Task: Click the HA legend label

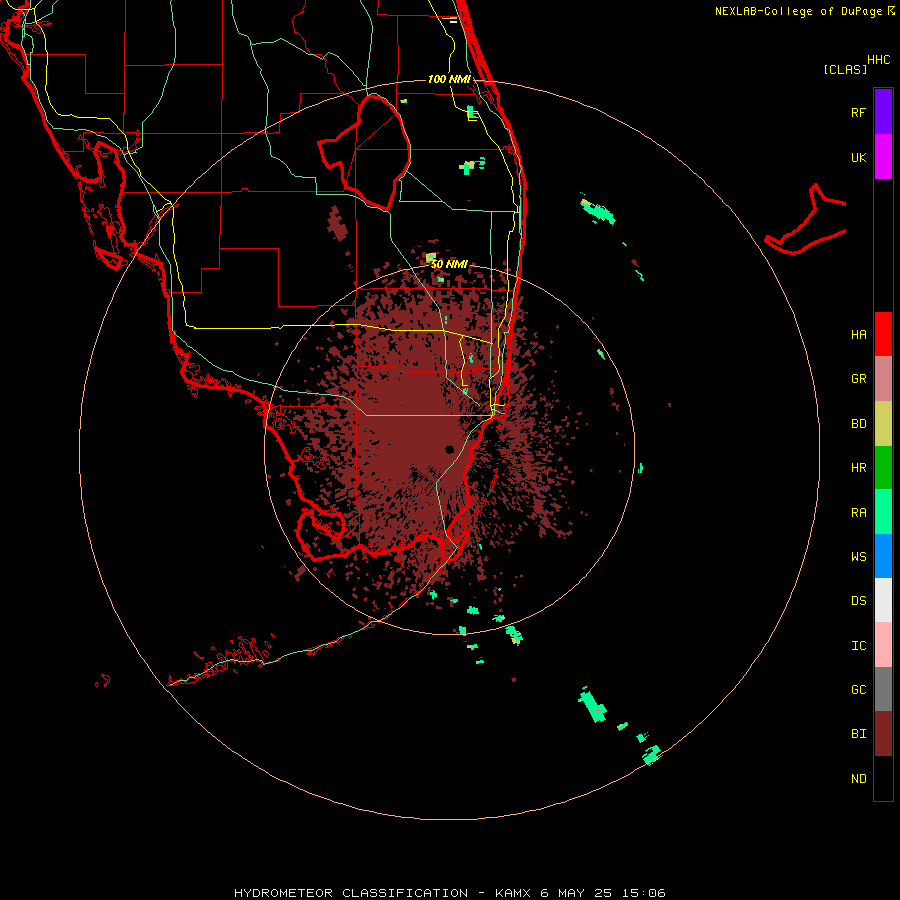Action: [858, 335]
